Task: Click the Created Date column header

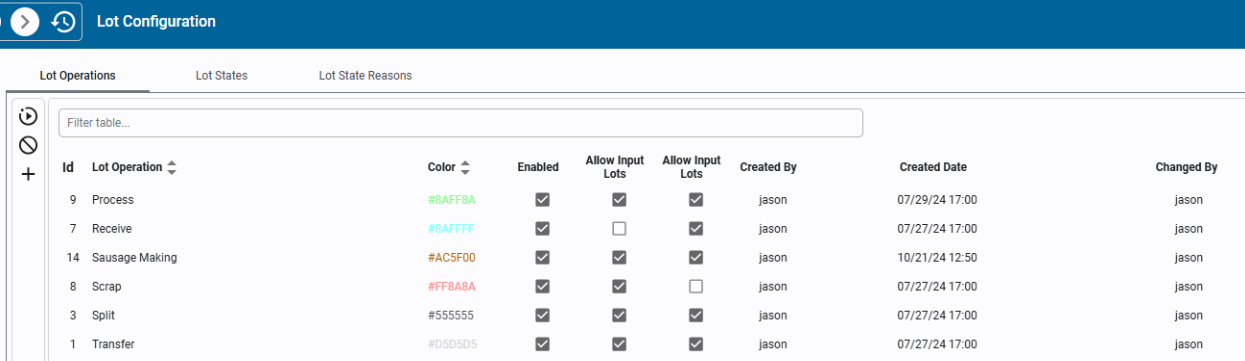Action: coord(933,167)
